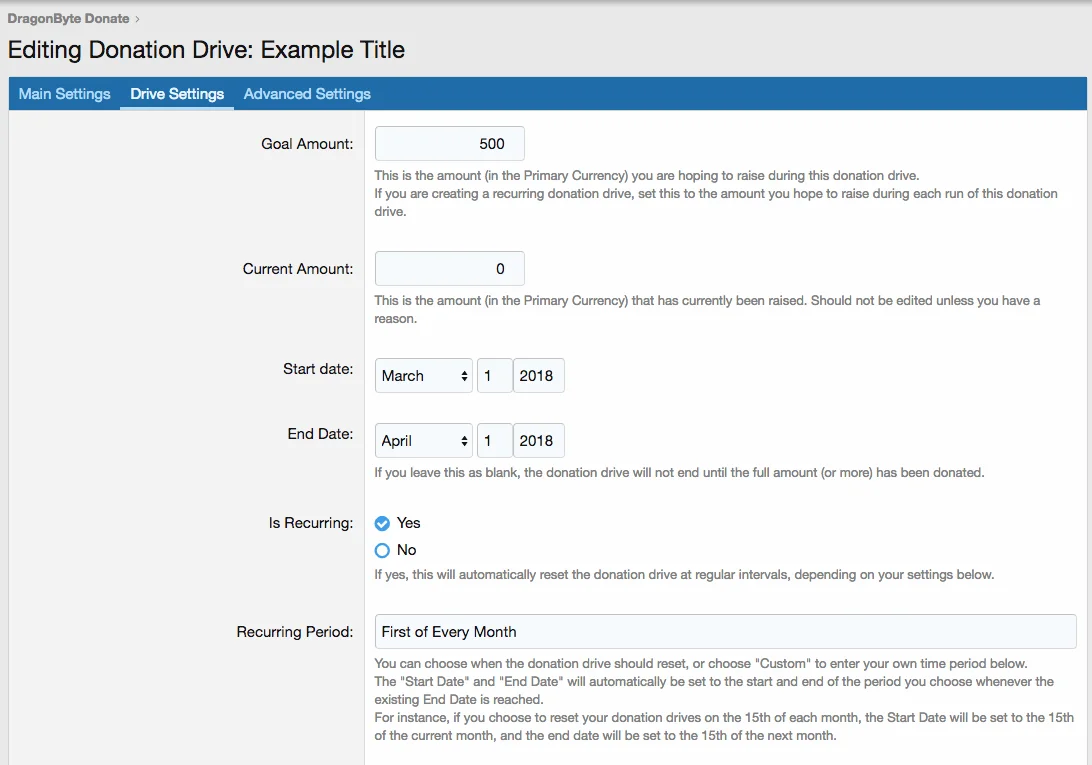Choose Yes for Is Recurring
The image size is (1092, 765).
(x=382, y=523)
